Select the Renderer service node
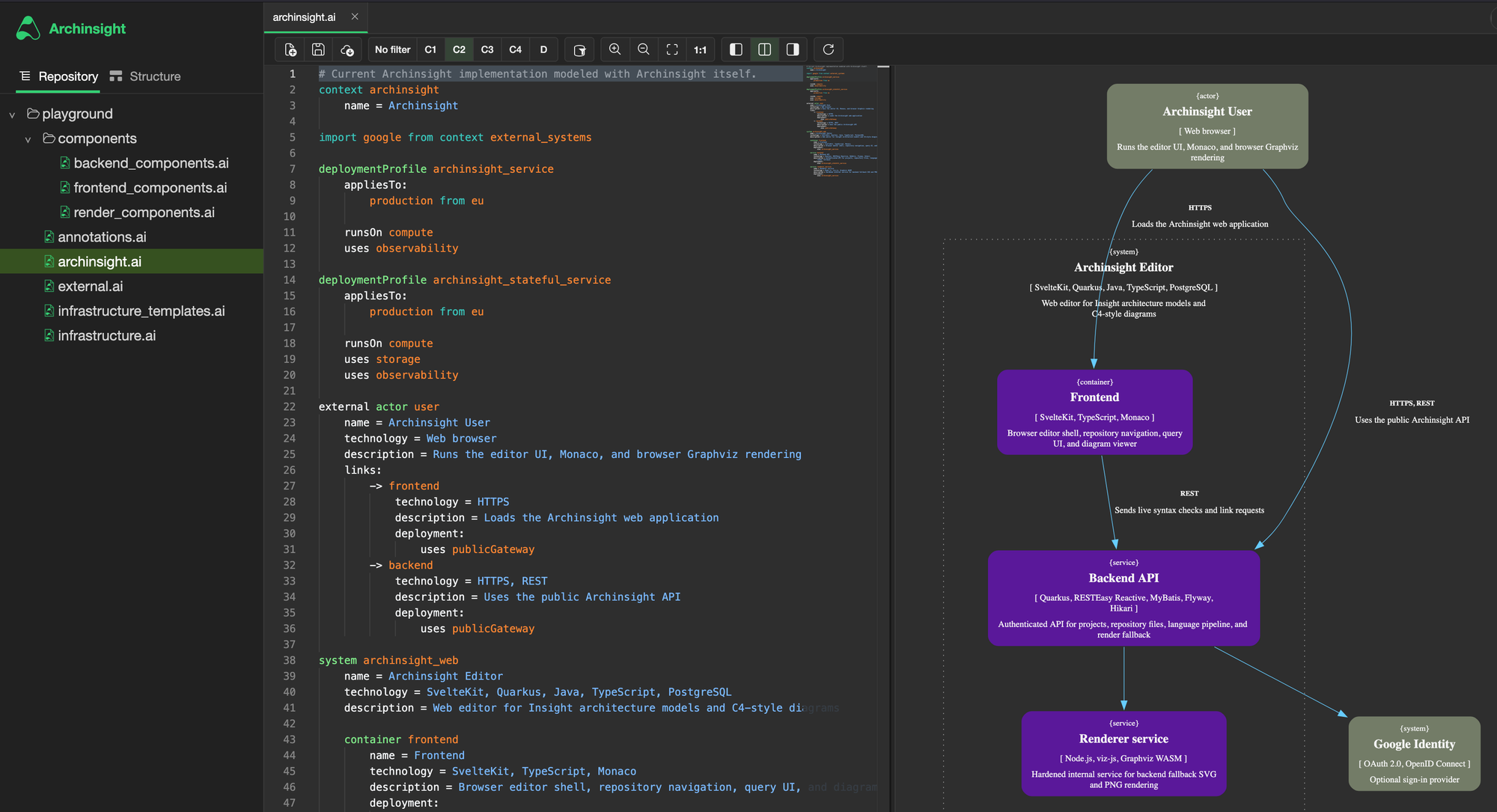The image size is (1497, 812). tap(1123, 753)
